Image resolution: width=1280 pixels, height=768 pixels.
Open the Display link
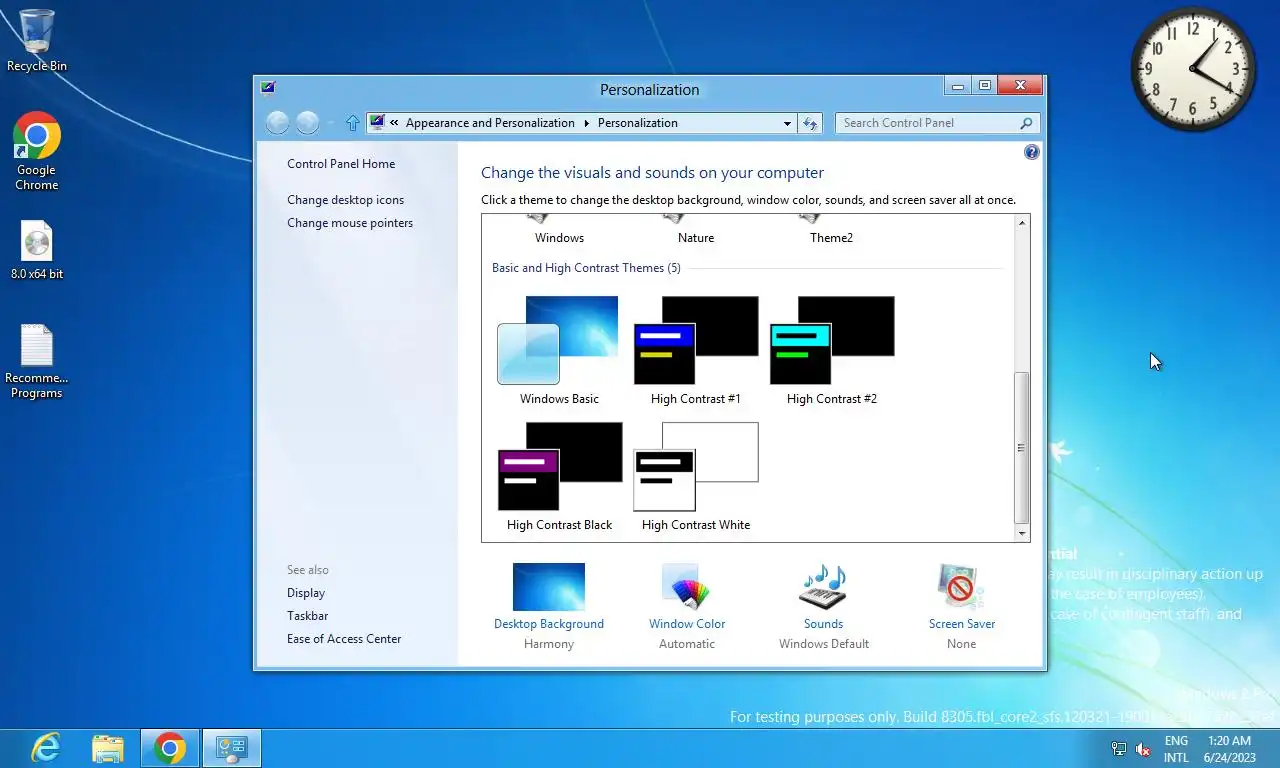click(x=306, y=593)
